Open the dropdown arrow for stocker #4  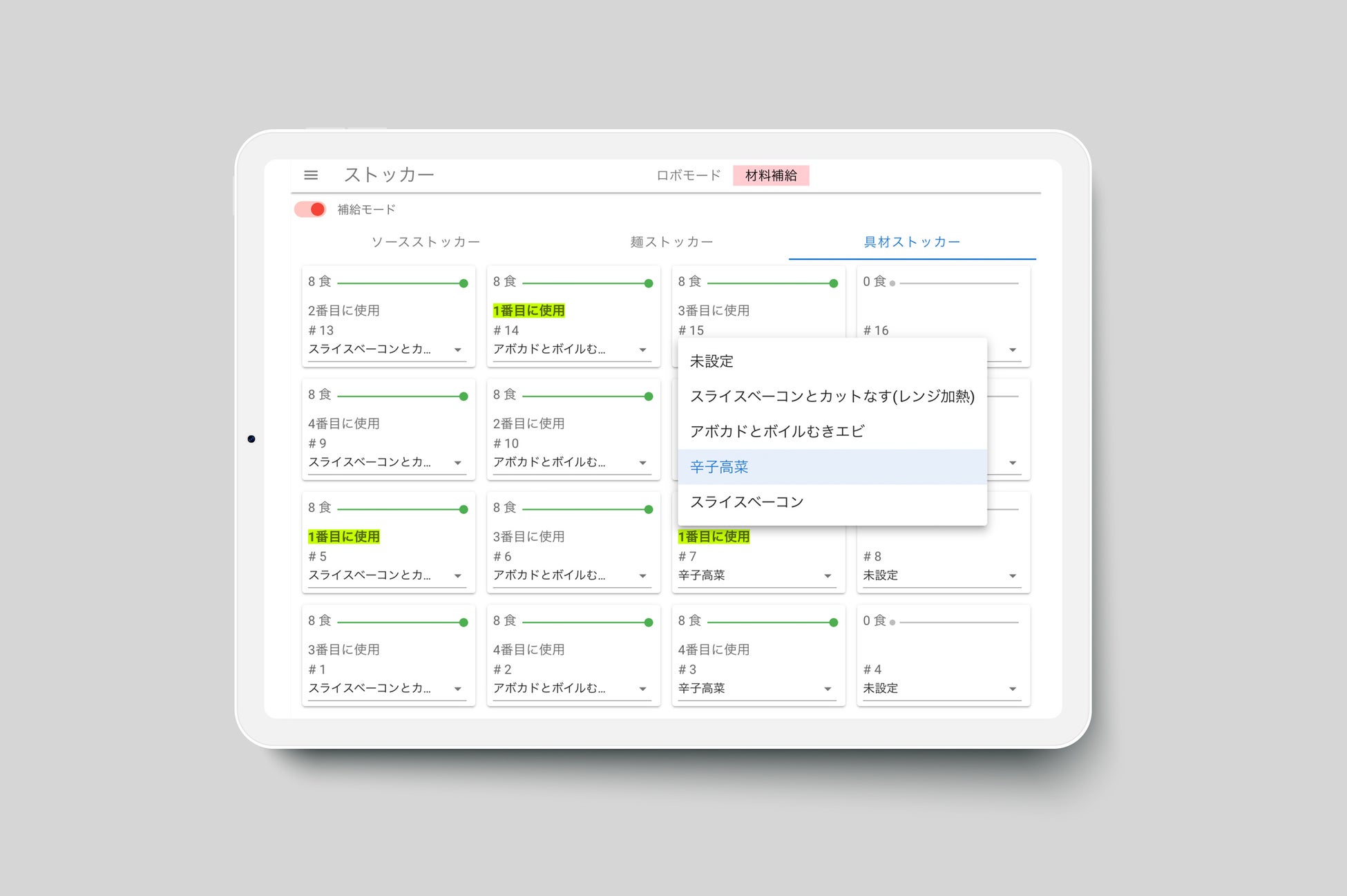click(x=1012, y=689)
